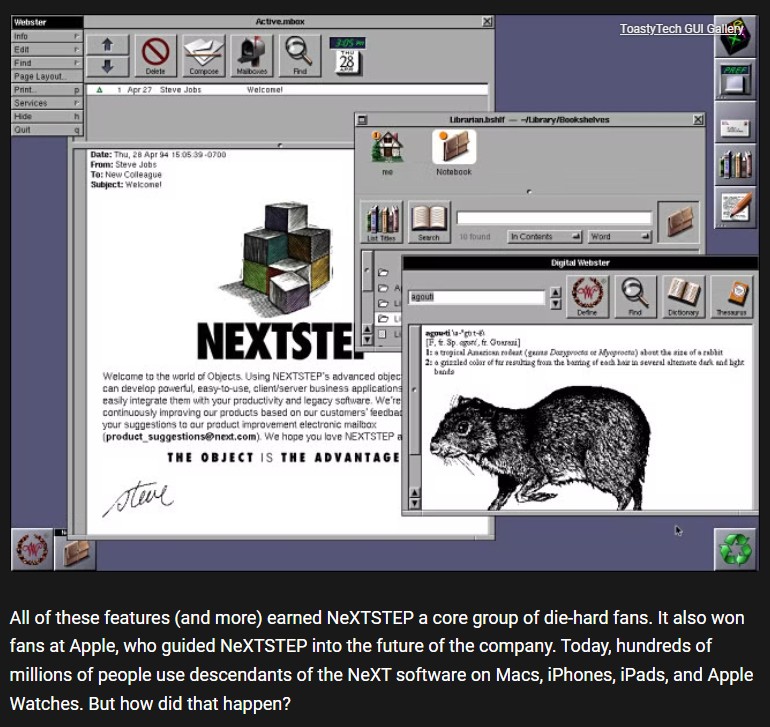Image resolution: width=770 pixels, height=727 pixels.
Task: Click the Find magnifier in Digital Webster
Action: coord(635,297)
